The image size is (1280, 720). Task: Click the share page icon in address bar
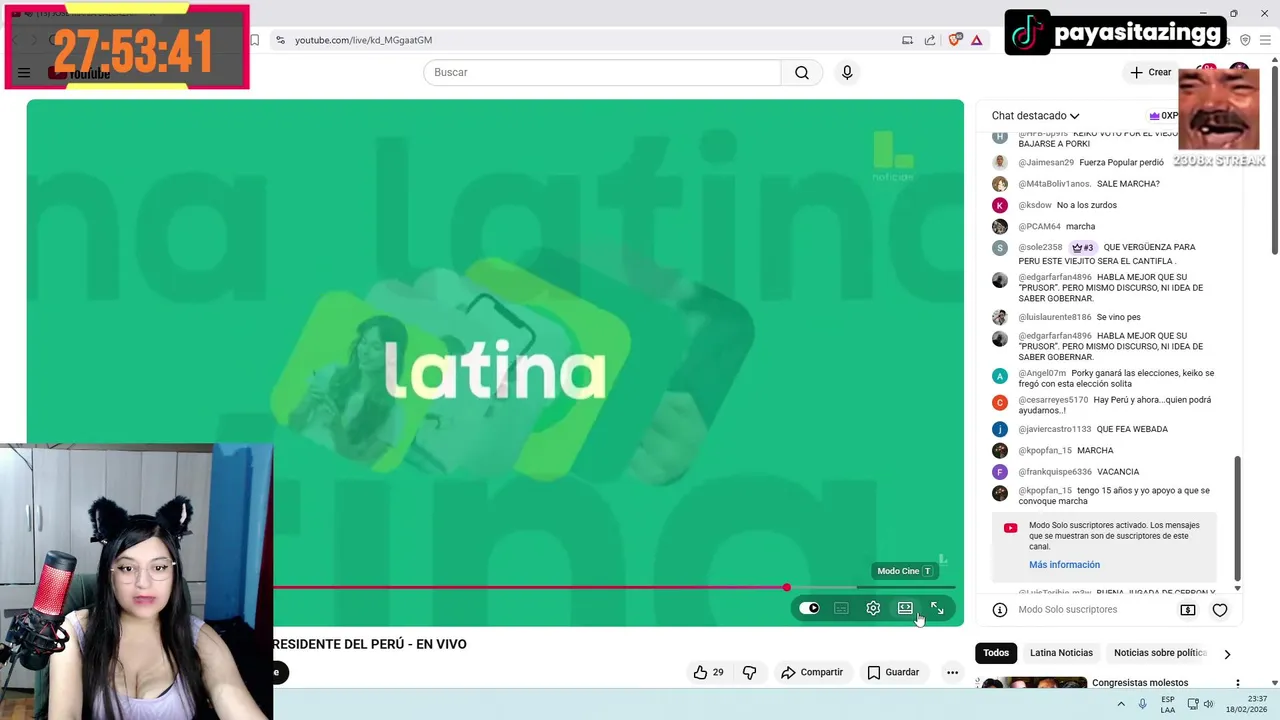pyautogui.click(x=930, y=40)
